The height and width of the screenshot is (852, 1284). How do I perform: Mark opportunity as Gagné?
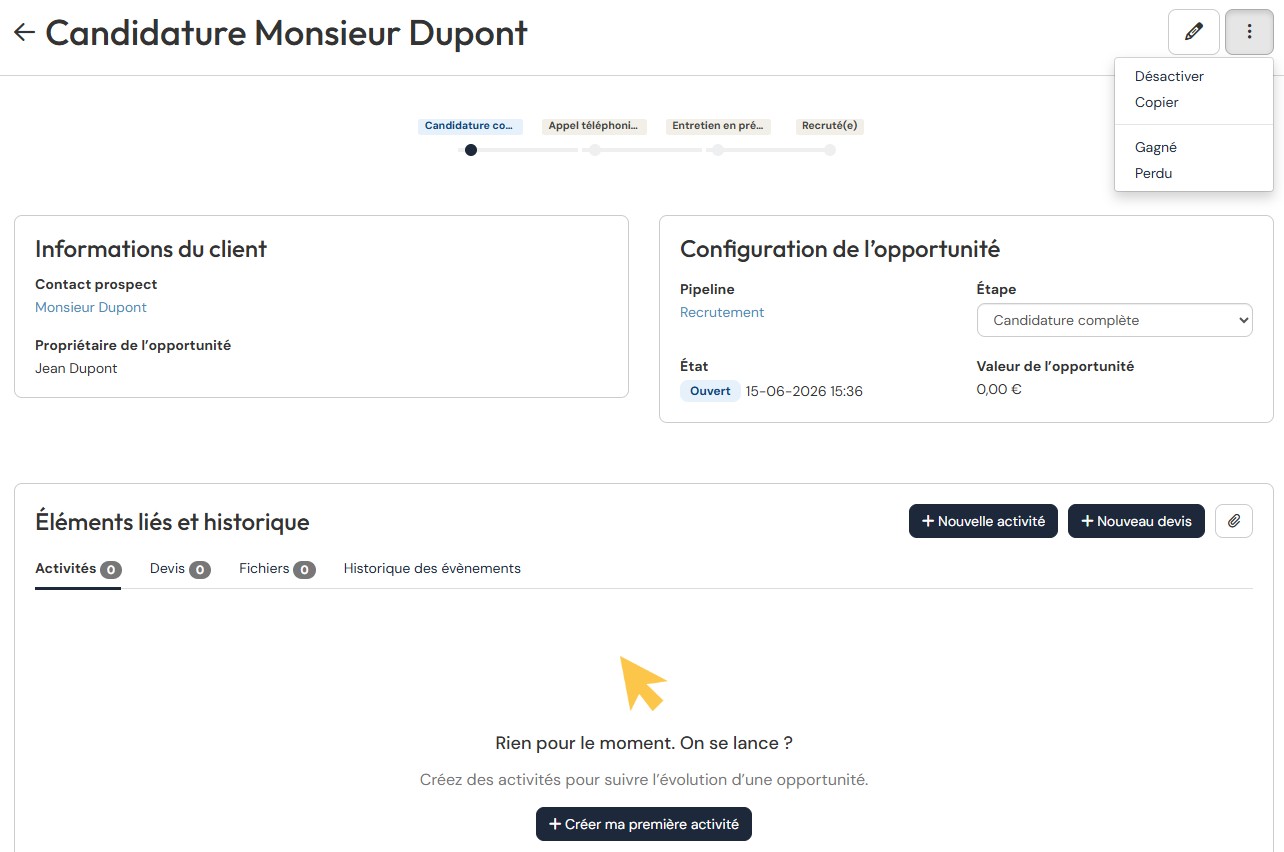tap(1155, 147)
